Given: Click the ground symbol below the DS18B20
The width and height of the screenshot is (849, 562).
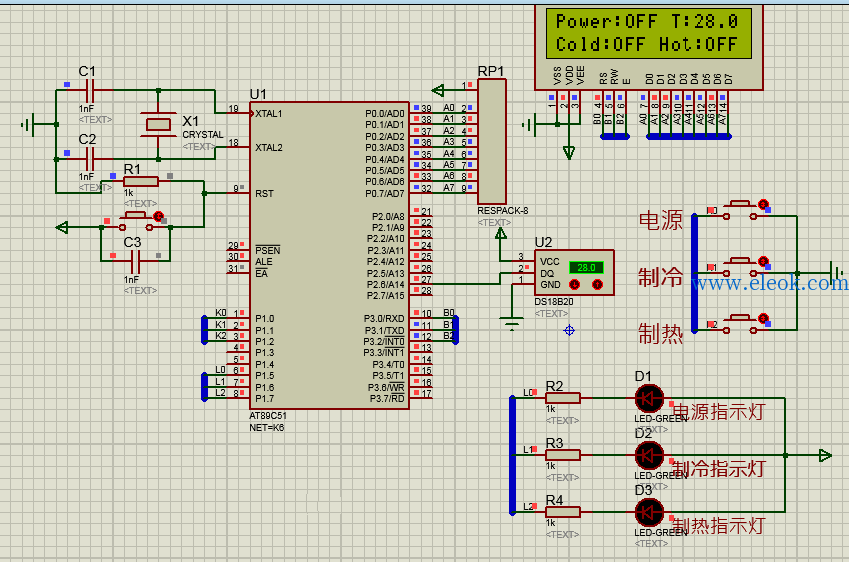Looking at the screenshot, I should point(512,323).
